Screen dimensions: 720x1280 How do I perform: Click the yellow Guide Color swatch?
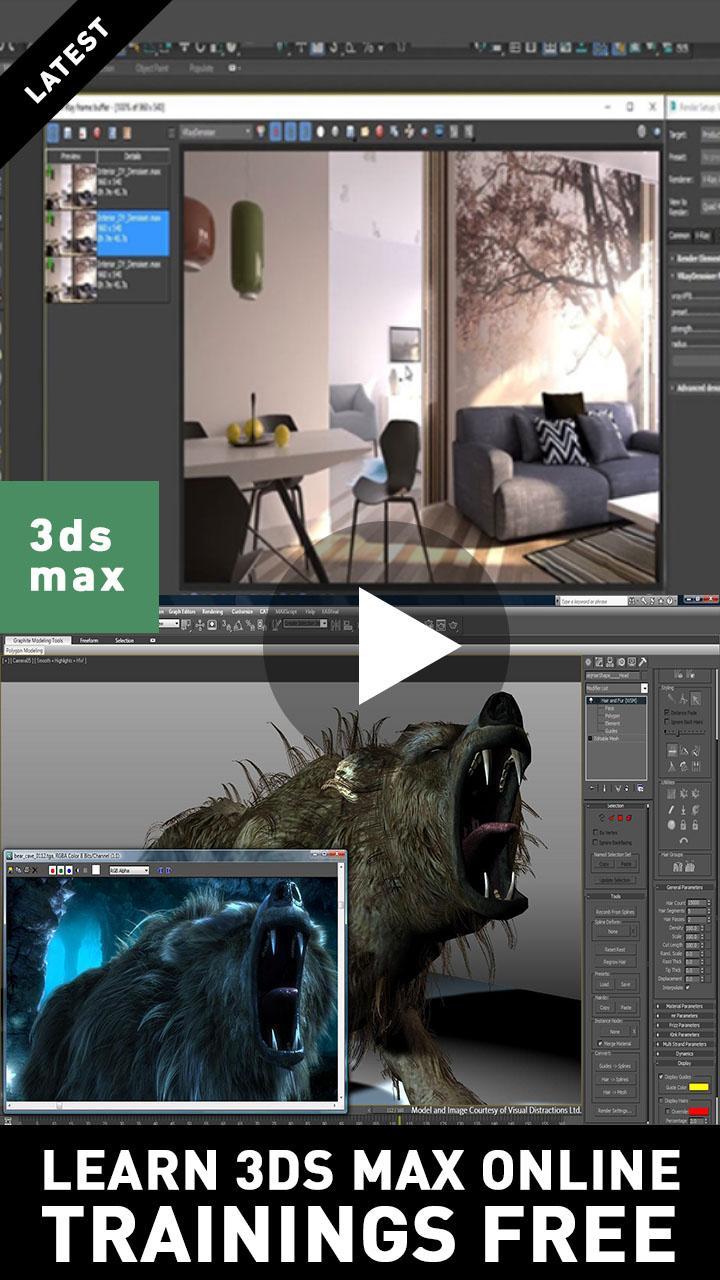[698, 1086]
